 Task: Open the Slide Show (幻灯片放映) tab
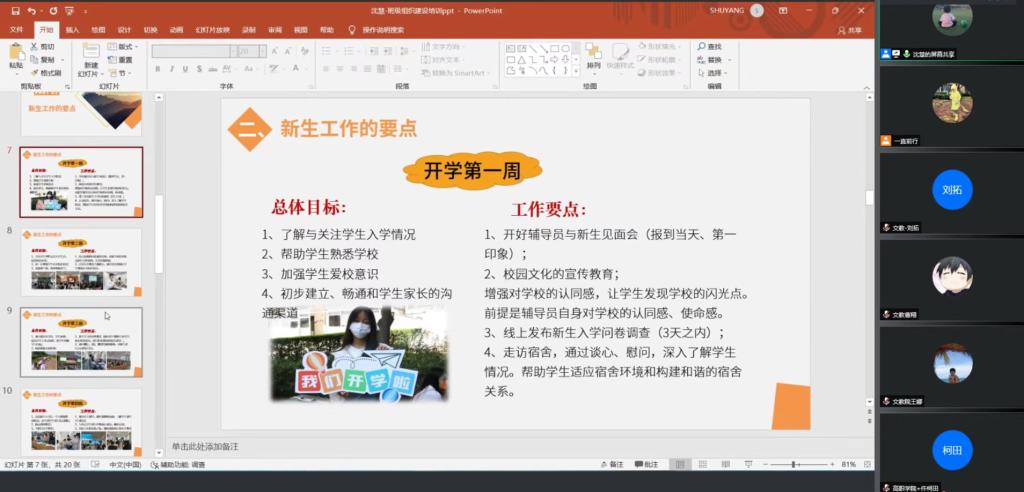(x=212, y=30)
